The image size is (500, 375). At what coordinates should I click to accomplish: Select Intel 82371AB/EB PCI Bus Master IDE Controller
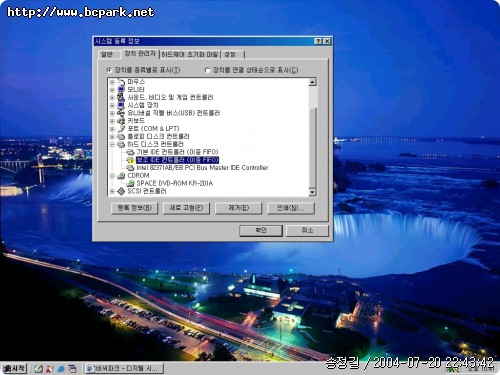[202, 168]
